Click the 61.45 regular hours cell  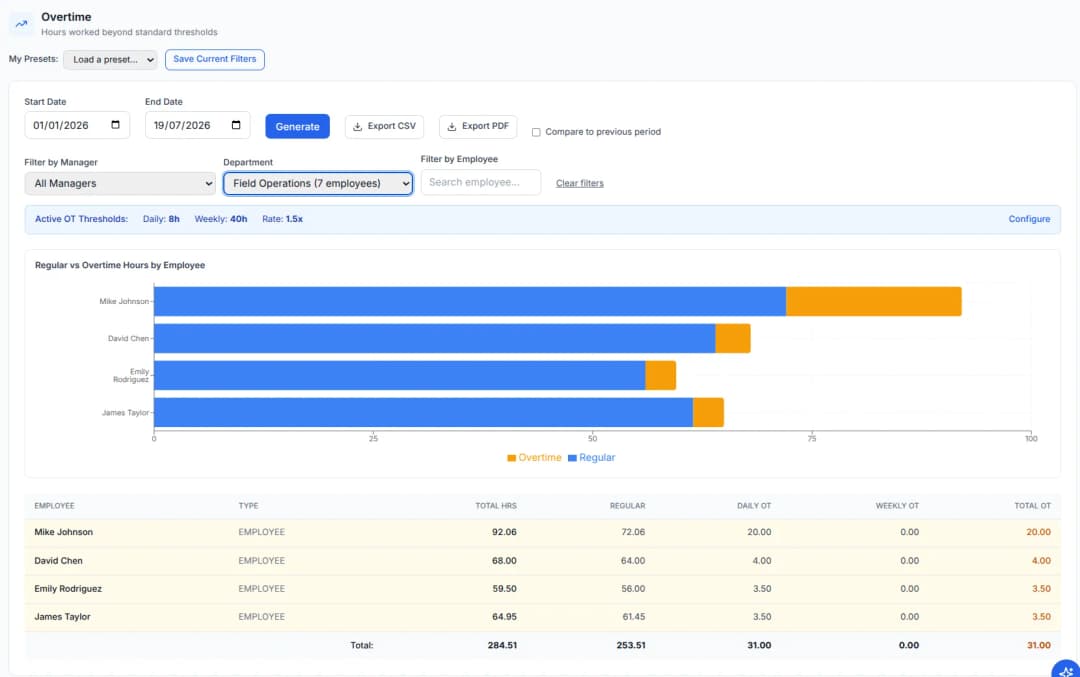pos(634,617)
